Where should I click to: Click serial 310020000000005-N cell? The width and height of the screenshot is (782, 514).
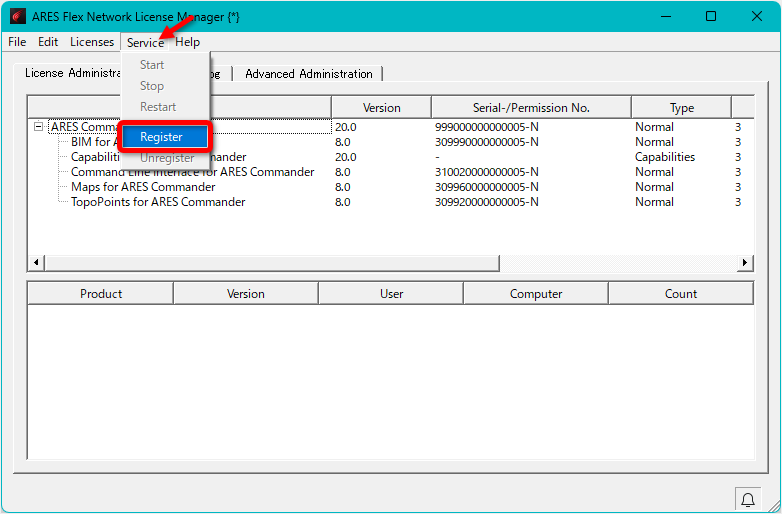coord(487,172)
